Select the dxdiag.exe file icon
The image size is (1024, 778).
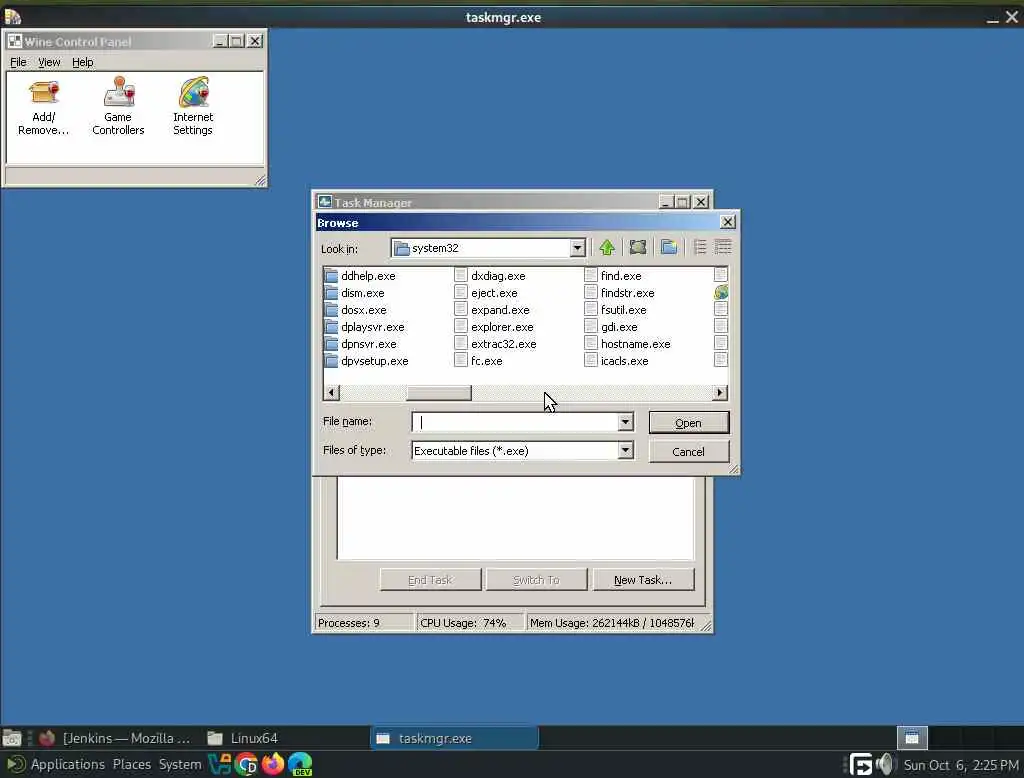[x=460, y=276]
